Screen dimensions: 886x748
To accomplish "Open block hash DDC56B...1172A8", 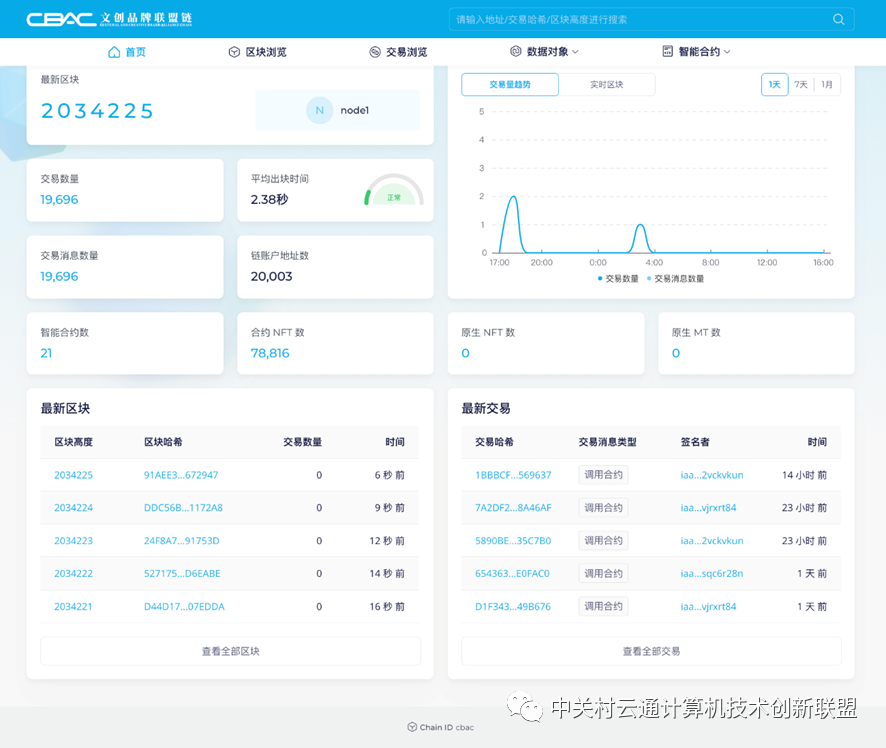I will (183, 508).
